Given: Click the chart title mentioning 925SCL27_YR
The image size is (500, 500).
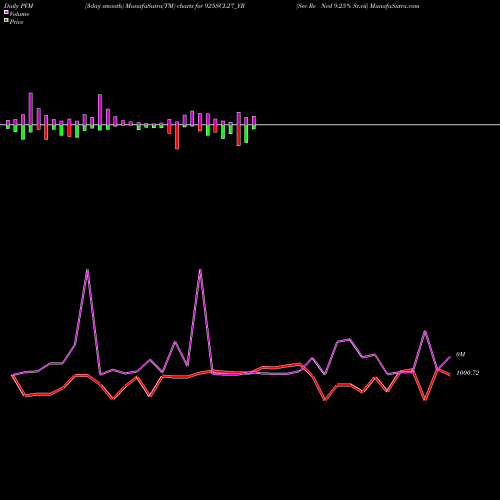Looking at the screenshot, I should click(x=165, y=6).
